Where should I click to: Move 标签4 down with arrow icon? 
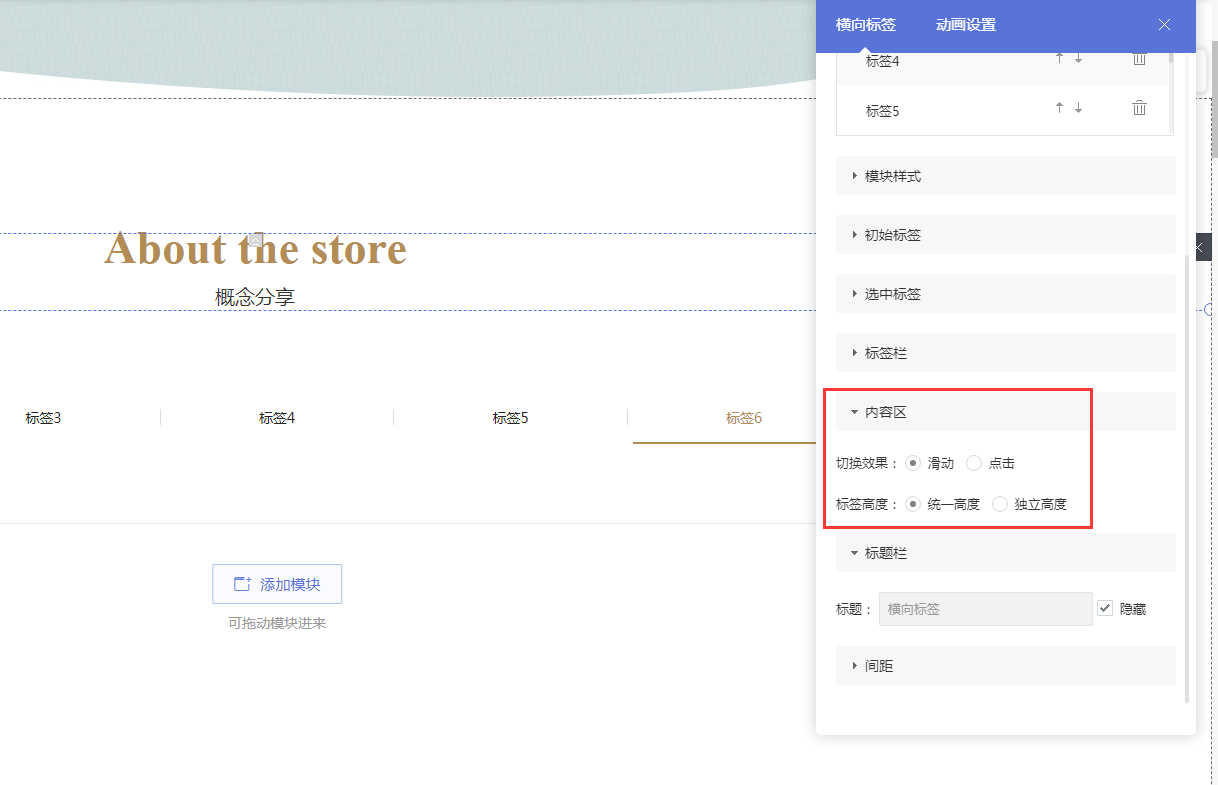click(1078, 59)
